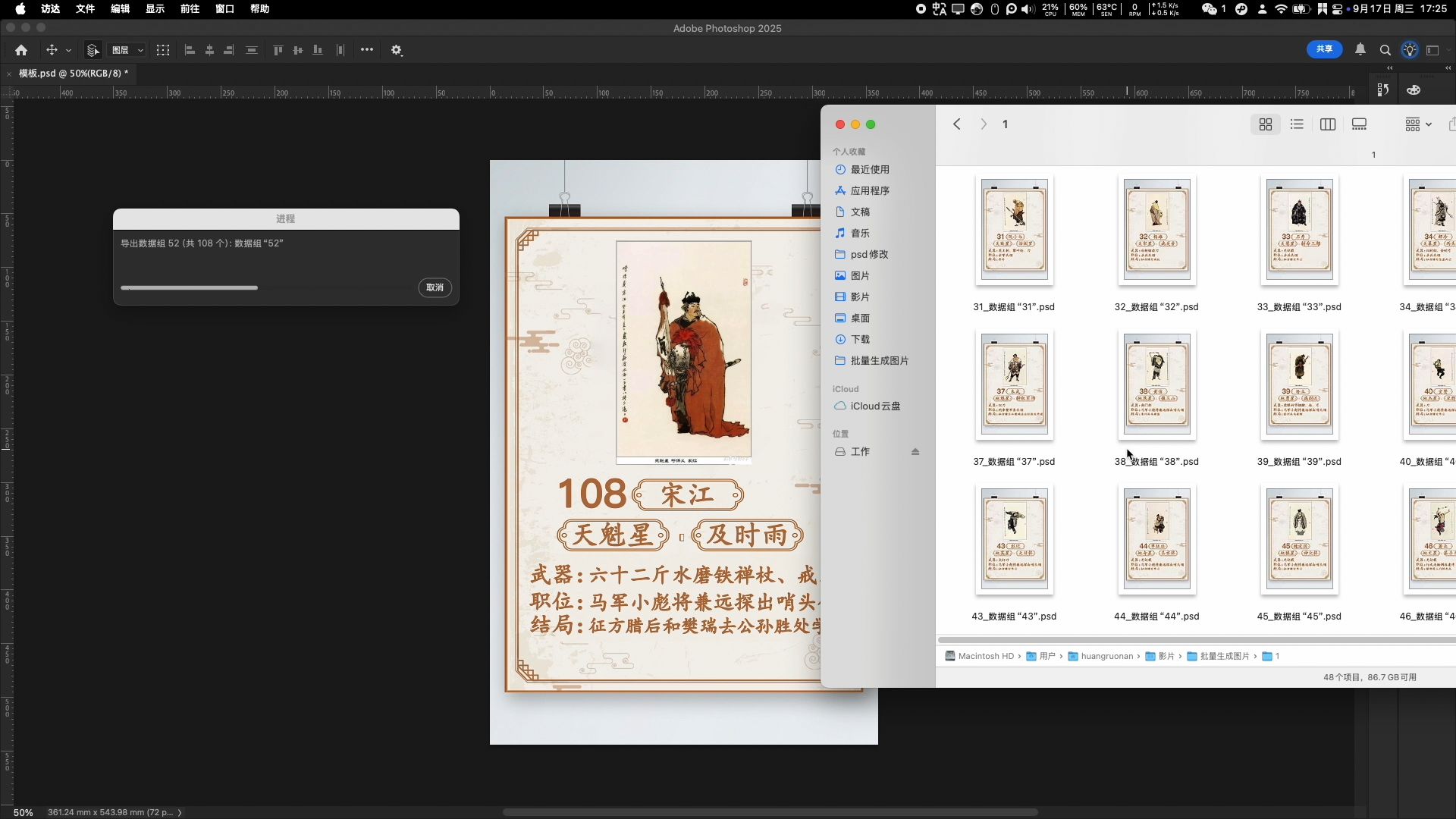Open Finder group-by dropdown
This screenshot has height=819, width=1456.
tap(1417, 124)
